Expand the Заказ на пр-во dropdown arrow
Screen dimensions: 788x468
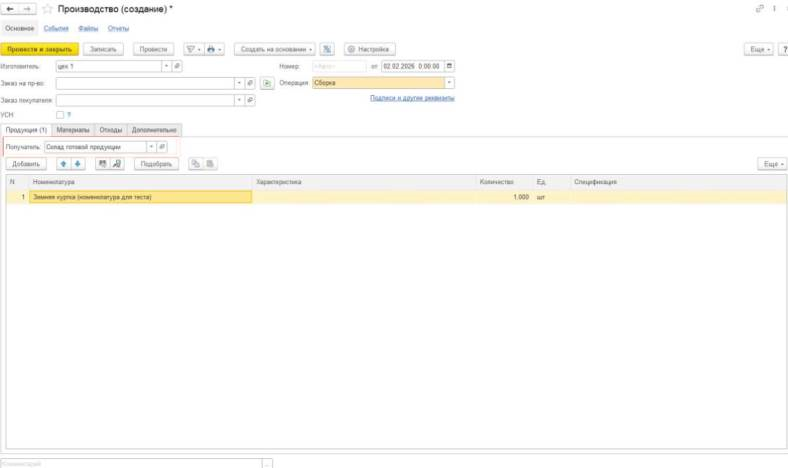[239, 83]
